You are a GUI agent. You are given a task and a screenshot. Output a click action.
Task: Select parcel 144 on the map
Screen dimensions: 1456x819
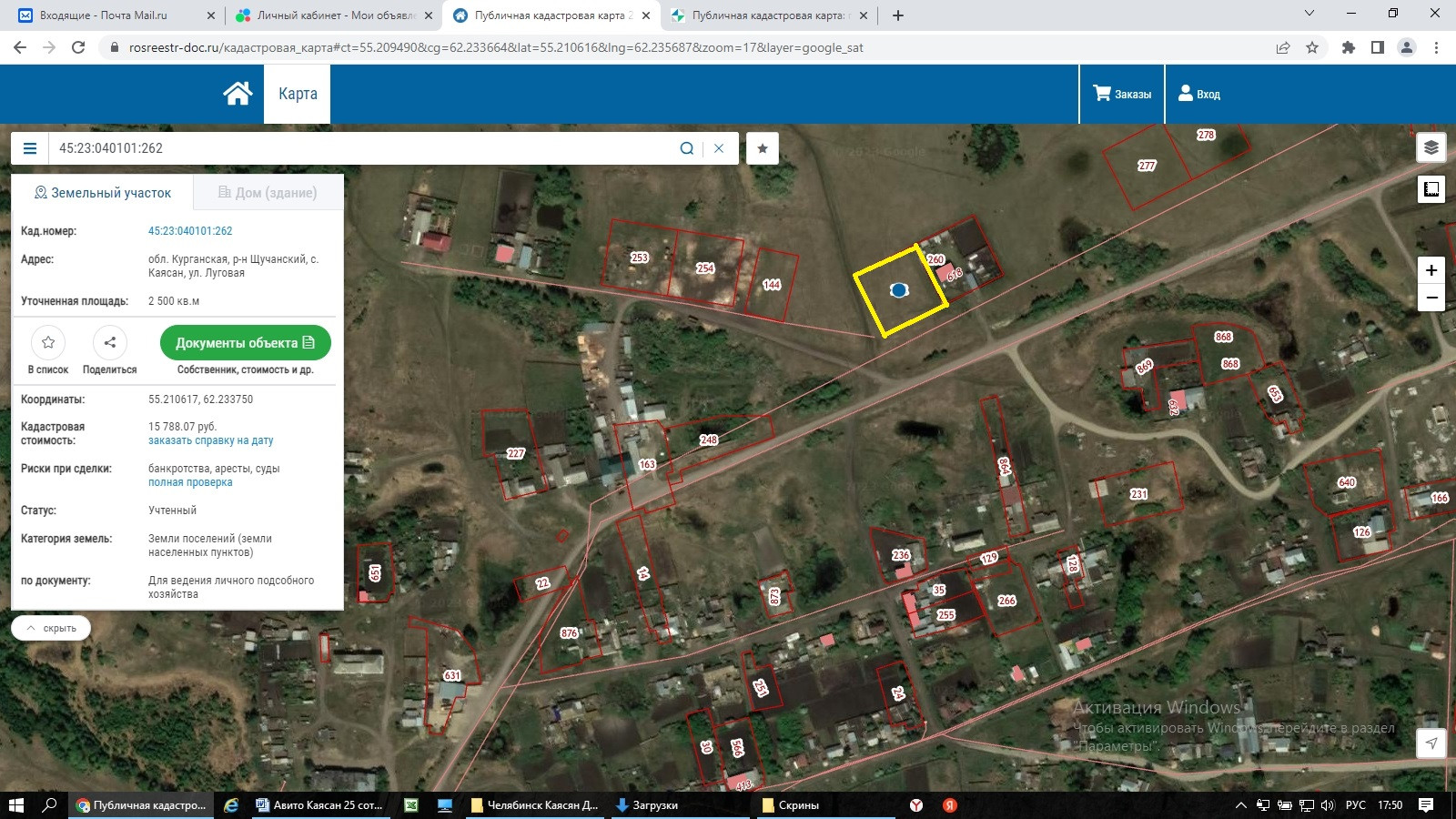pyautogui.click(x=772, y=285)
